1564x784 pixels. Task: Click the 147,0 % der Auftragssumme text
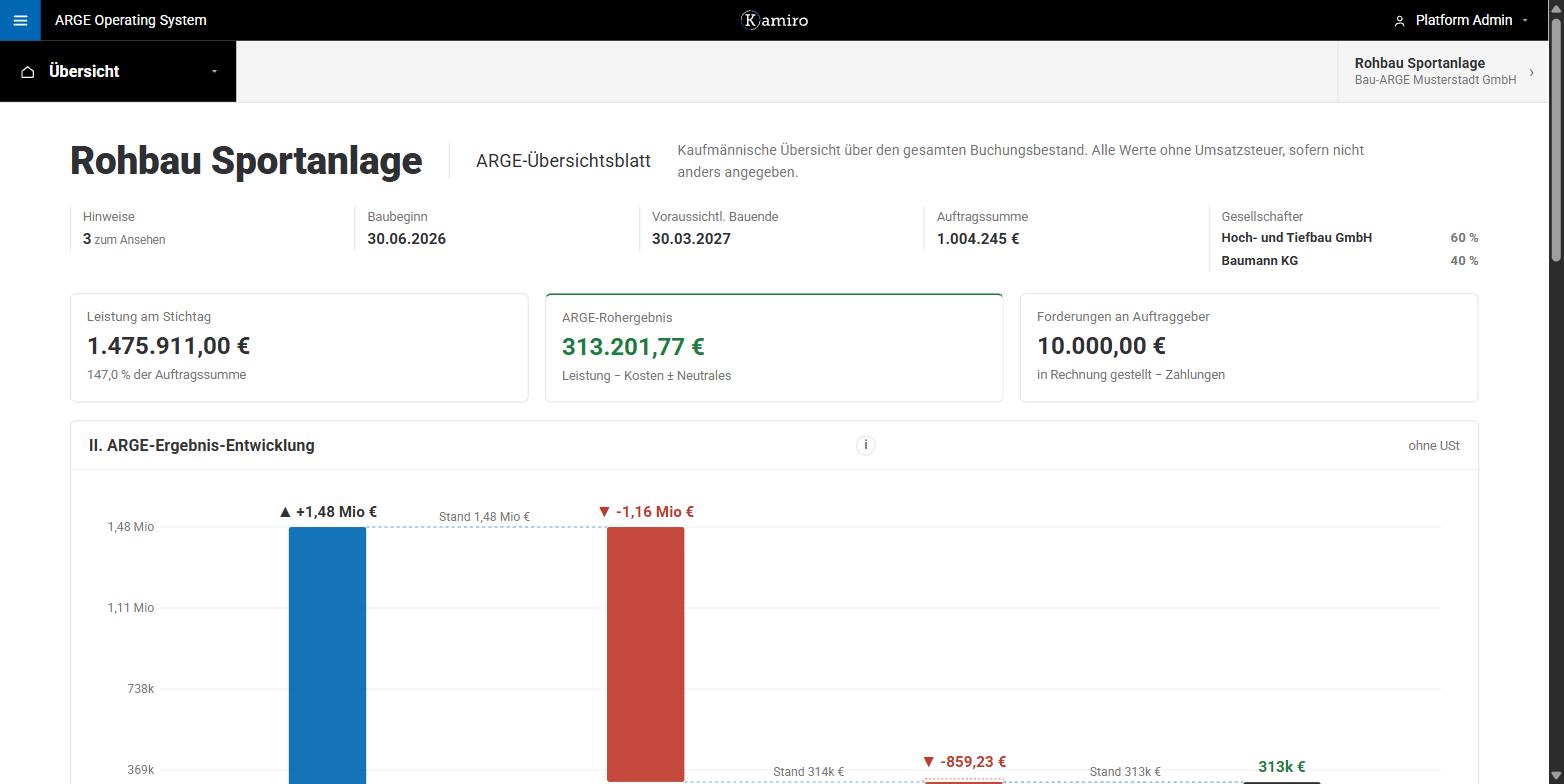pyautogui.click(x=166, y=375)
